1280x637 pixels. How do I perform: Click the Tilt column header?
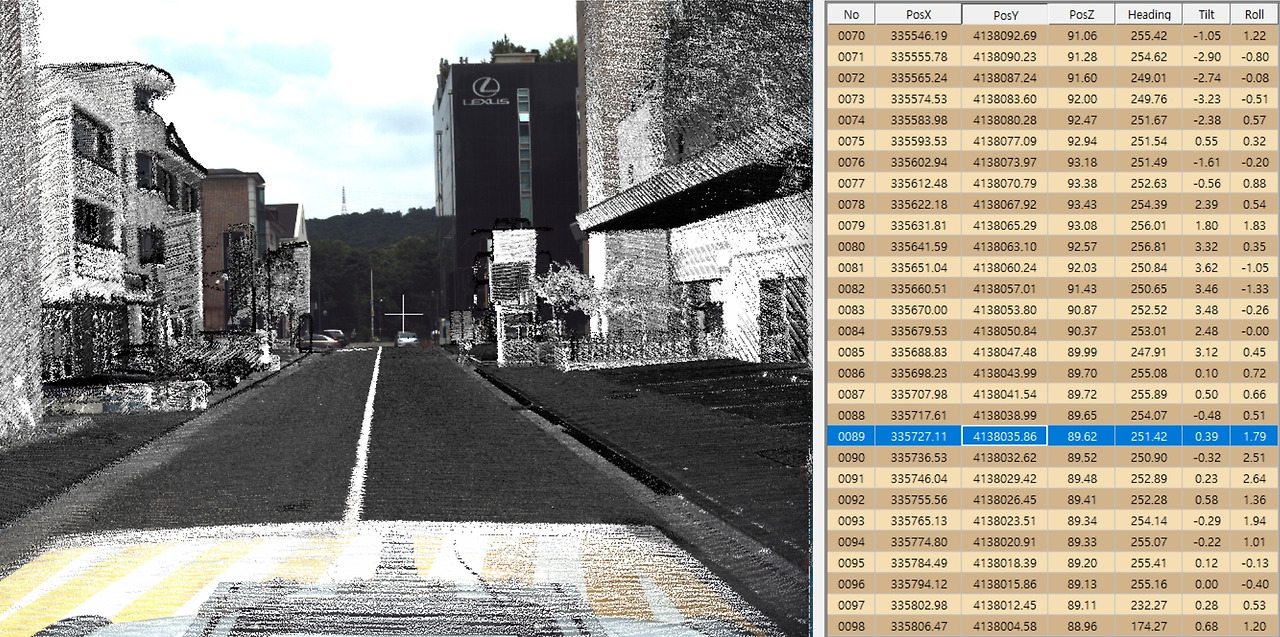[x=1206, y=14]
